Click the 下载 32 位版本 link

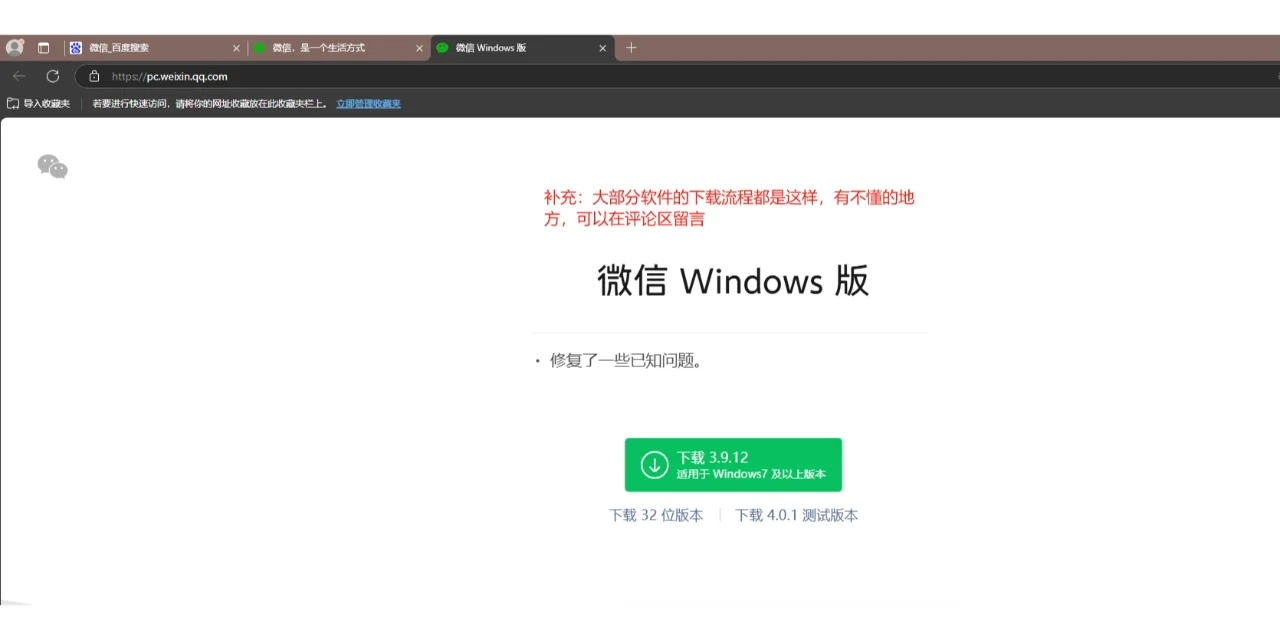pyautogui.click(x=655, y=515)
